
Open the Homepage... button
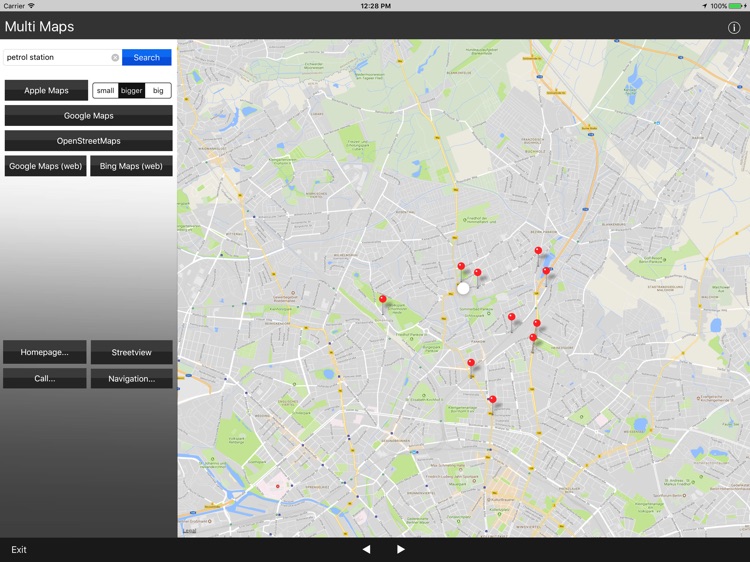coord(44,353)
